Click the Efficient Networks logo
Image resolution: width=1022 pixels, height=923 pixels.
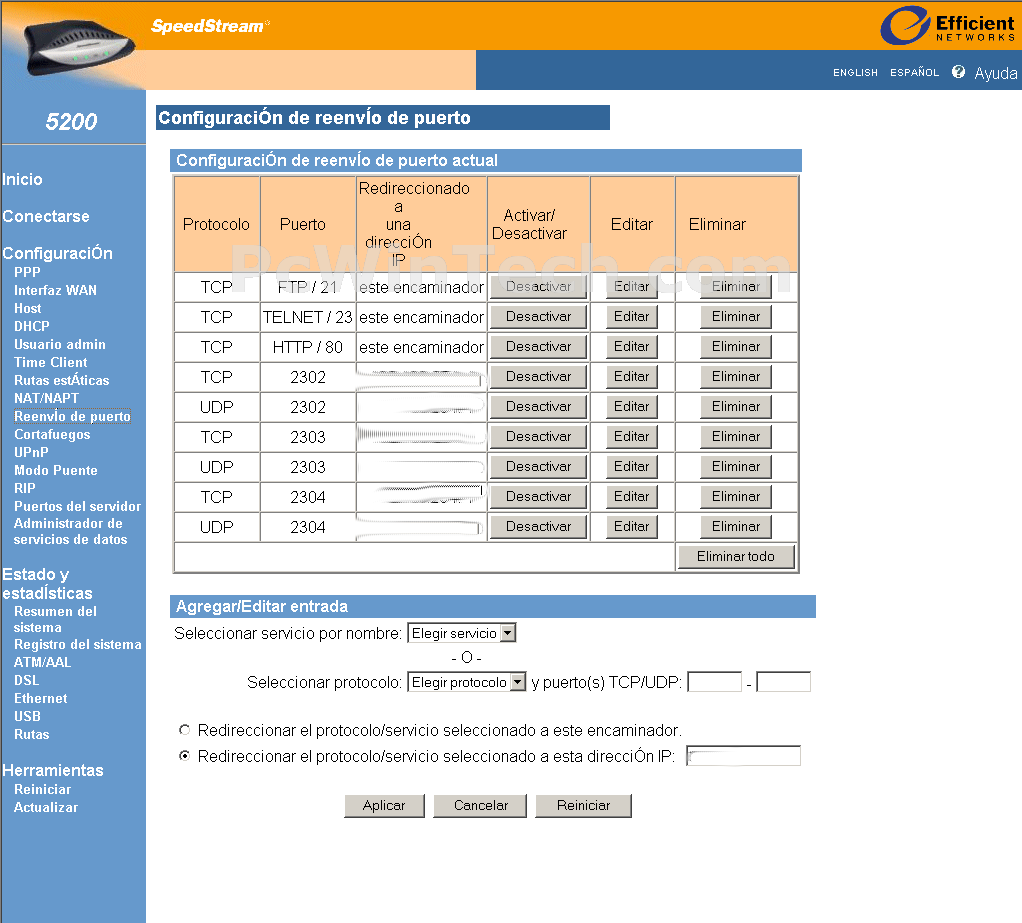coord(947,25)
